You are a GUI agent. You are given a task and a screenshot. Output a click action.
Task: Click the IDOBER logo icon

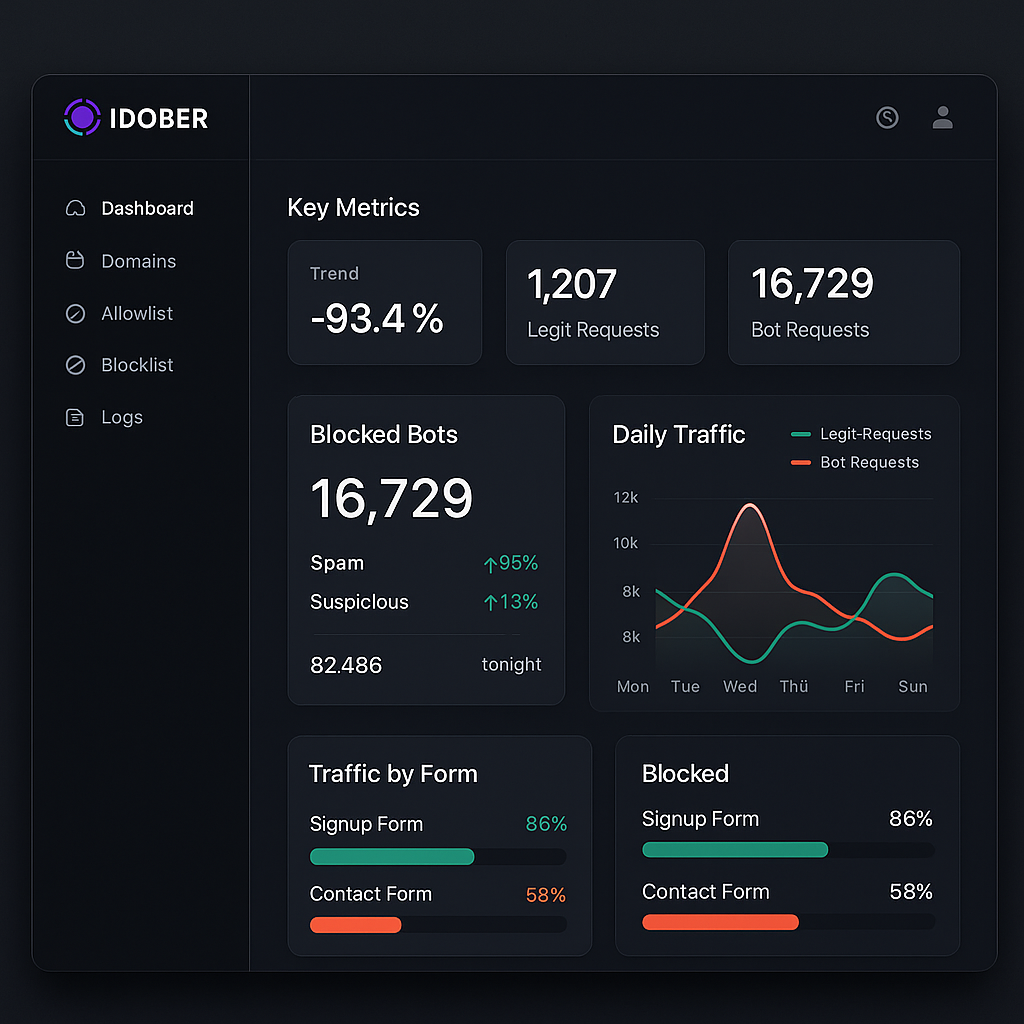[82, 118]
